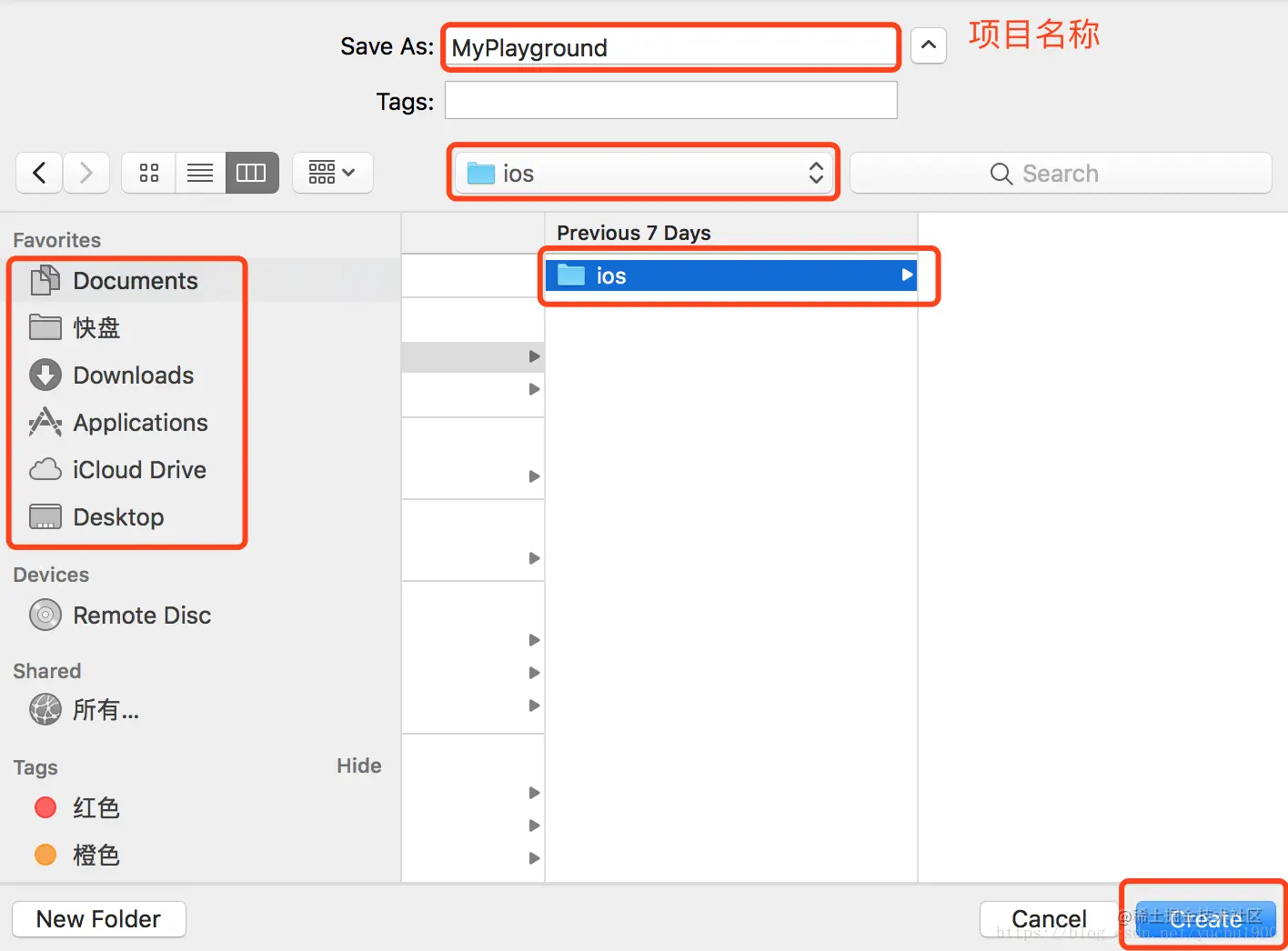The width and height of the screenshot is (1288, 951).
Task: Click the red tag color dot
Action: coord(45,807)
